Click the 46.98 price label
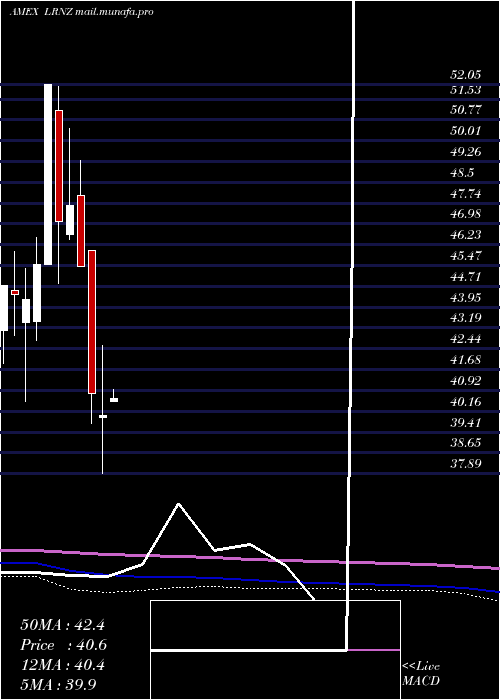The width and height of the screenshot is (500, 700). 466,214
